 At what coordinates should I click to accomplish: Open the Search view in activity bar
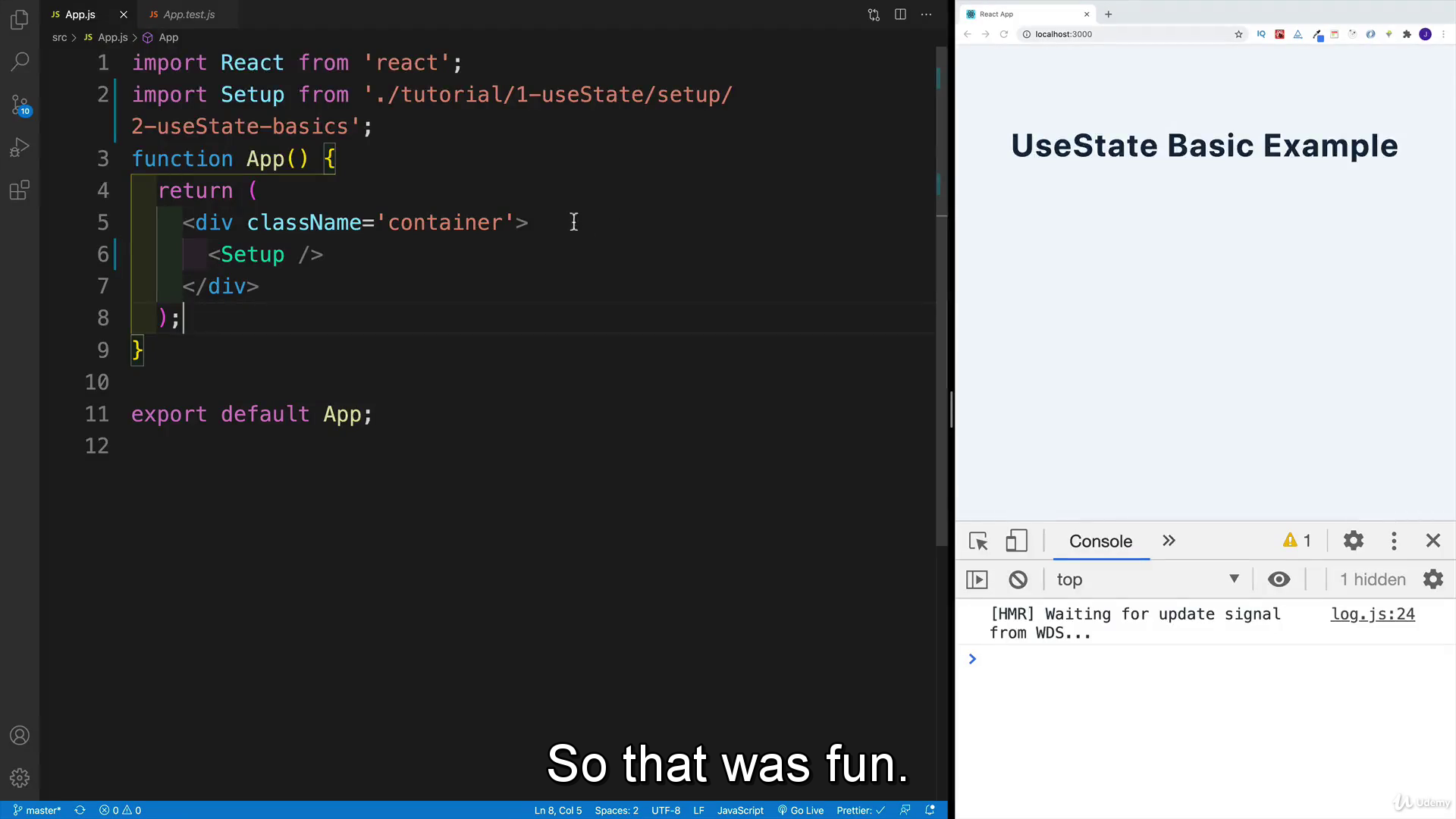click(20, 61)
